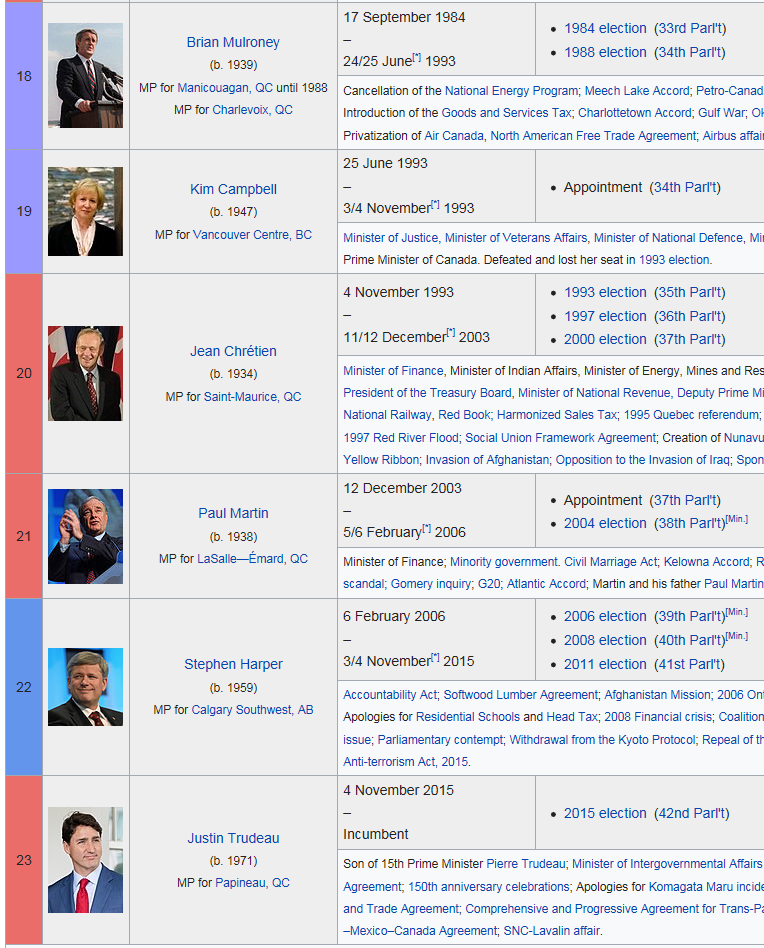
Task: Open Paul Martin's photo thumbnail
Action: [85, 536]
